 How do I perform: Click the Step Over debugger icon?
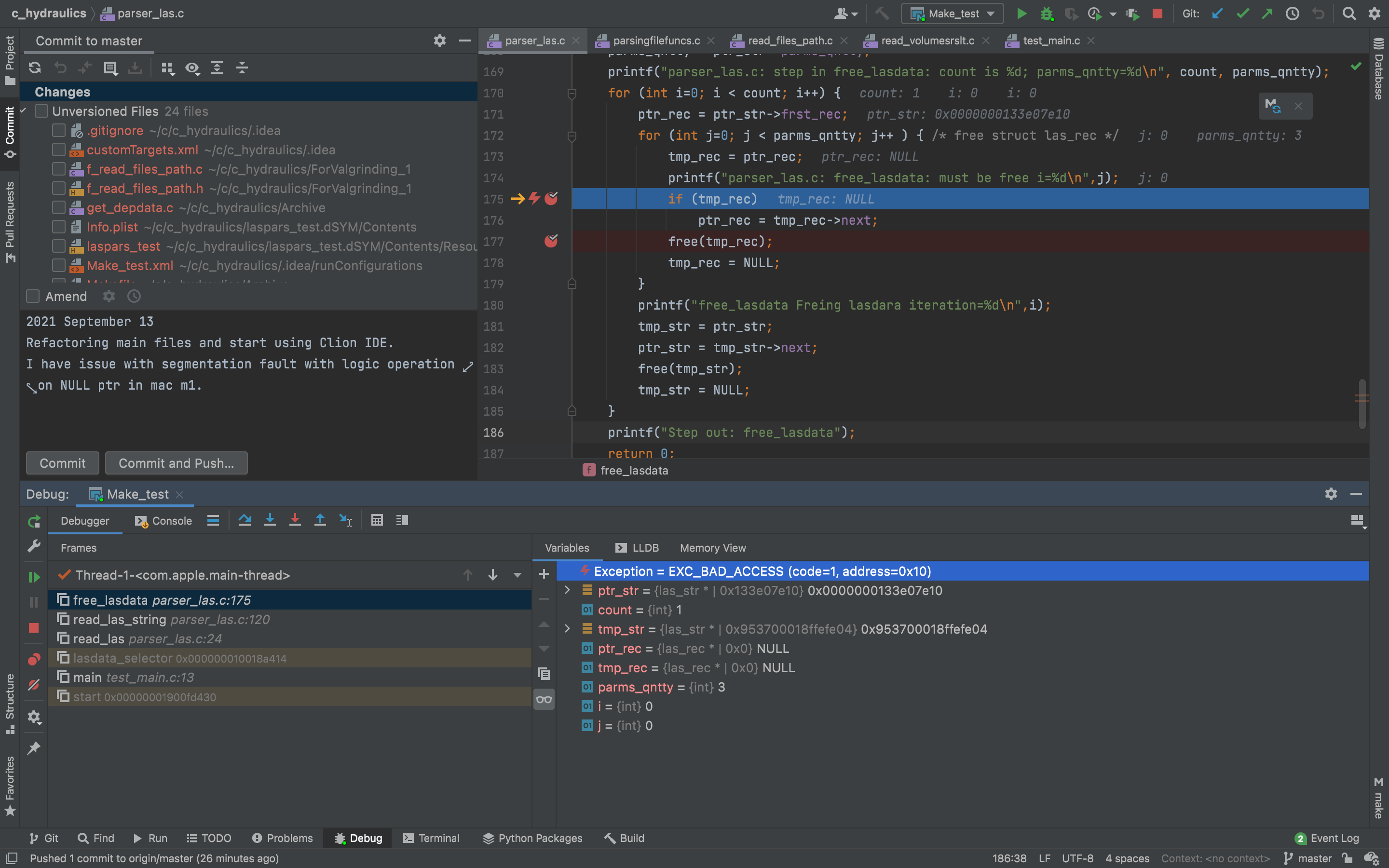[245, 520]
